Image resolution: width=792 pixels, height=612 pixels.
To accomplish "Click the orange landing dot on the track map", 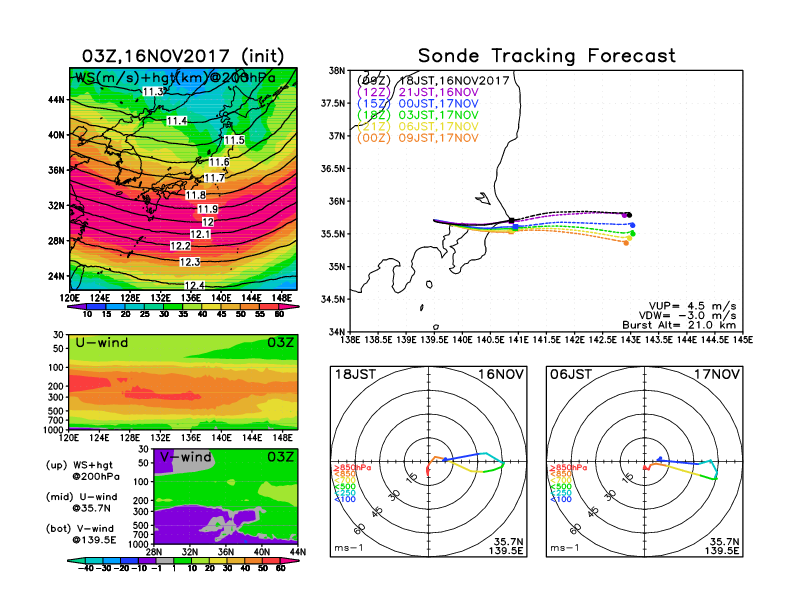I will [626, 243].
